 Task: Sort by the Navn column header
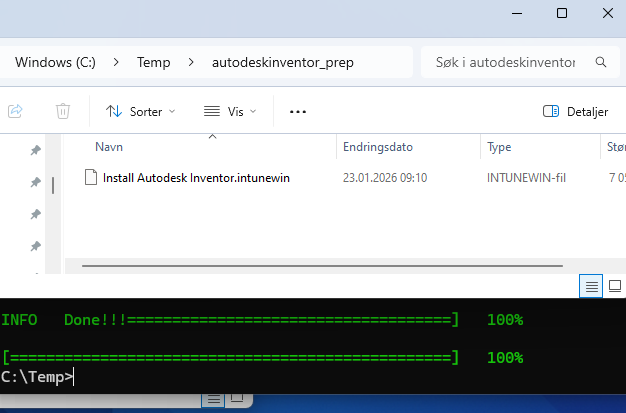(x=109, y=147)
